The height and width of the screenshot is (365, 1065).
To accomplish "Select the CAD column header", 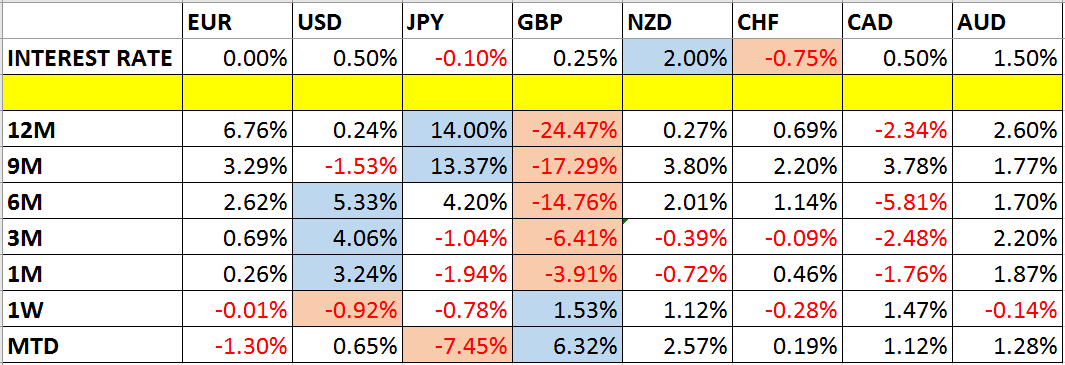I will point(897,22).
